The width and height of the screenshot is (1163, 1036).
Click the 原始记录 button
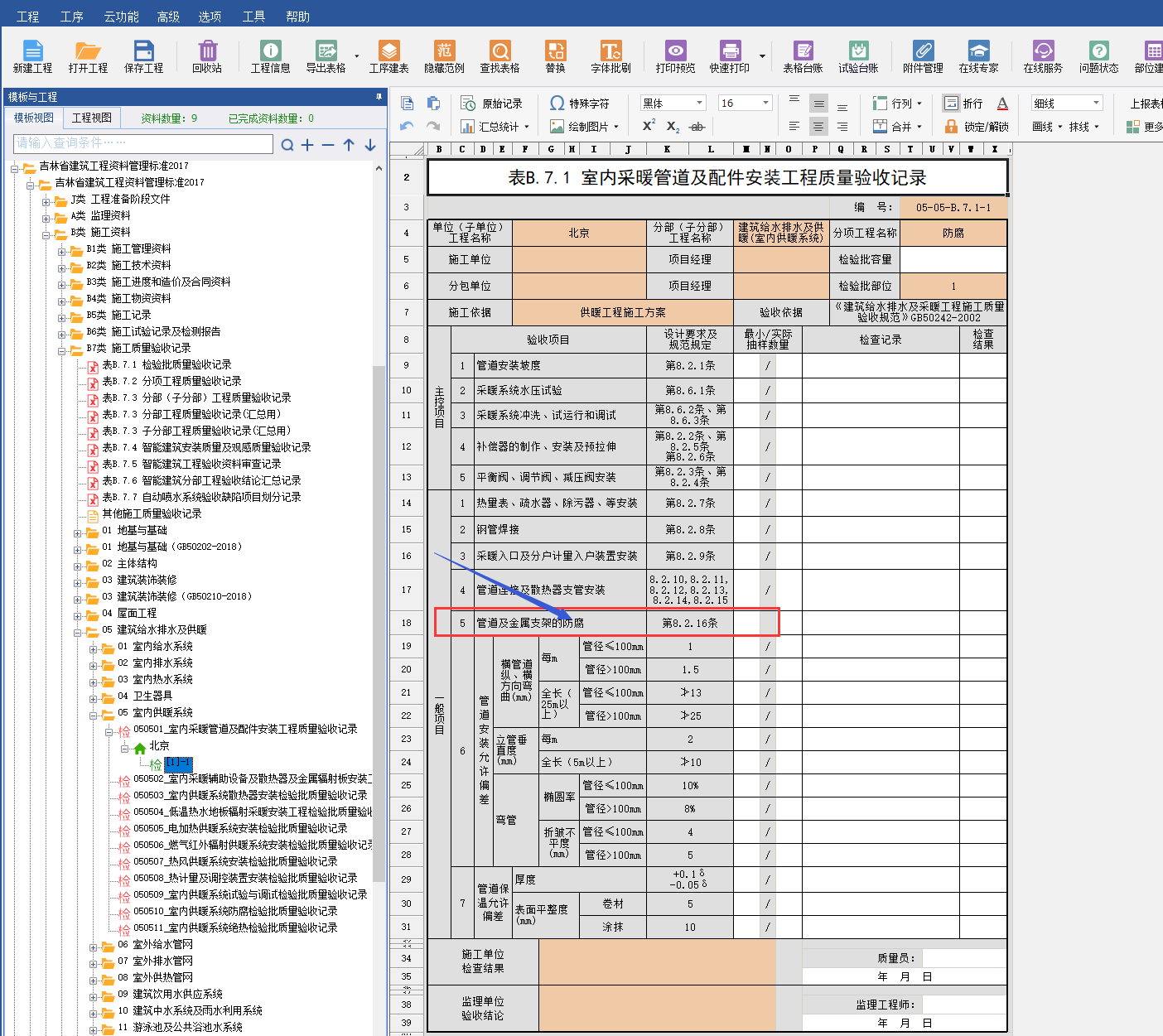492,104
